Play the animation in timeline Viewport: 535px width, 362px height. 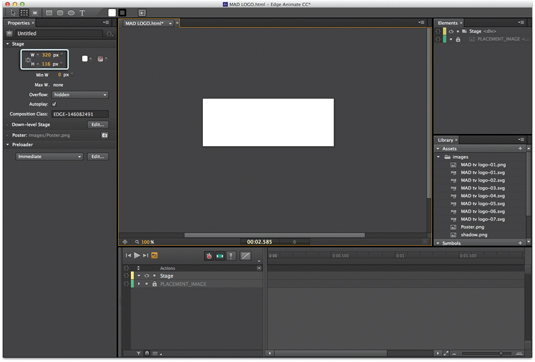click(x=137, y=255)
